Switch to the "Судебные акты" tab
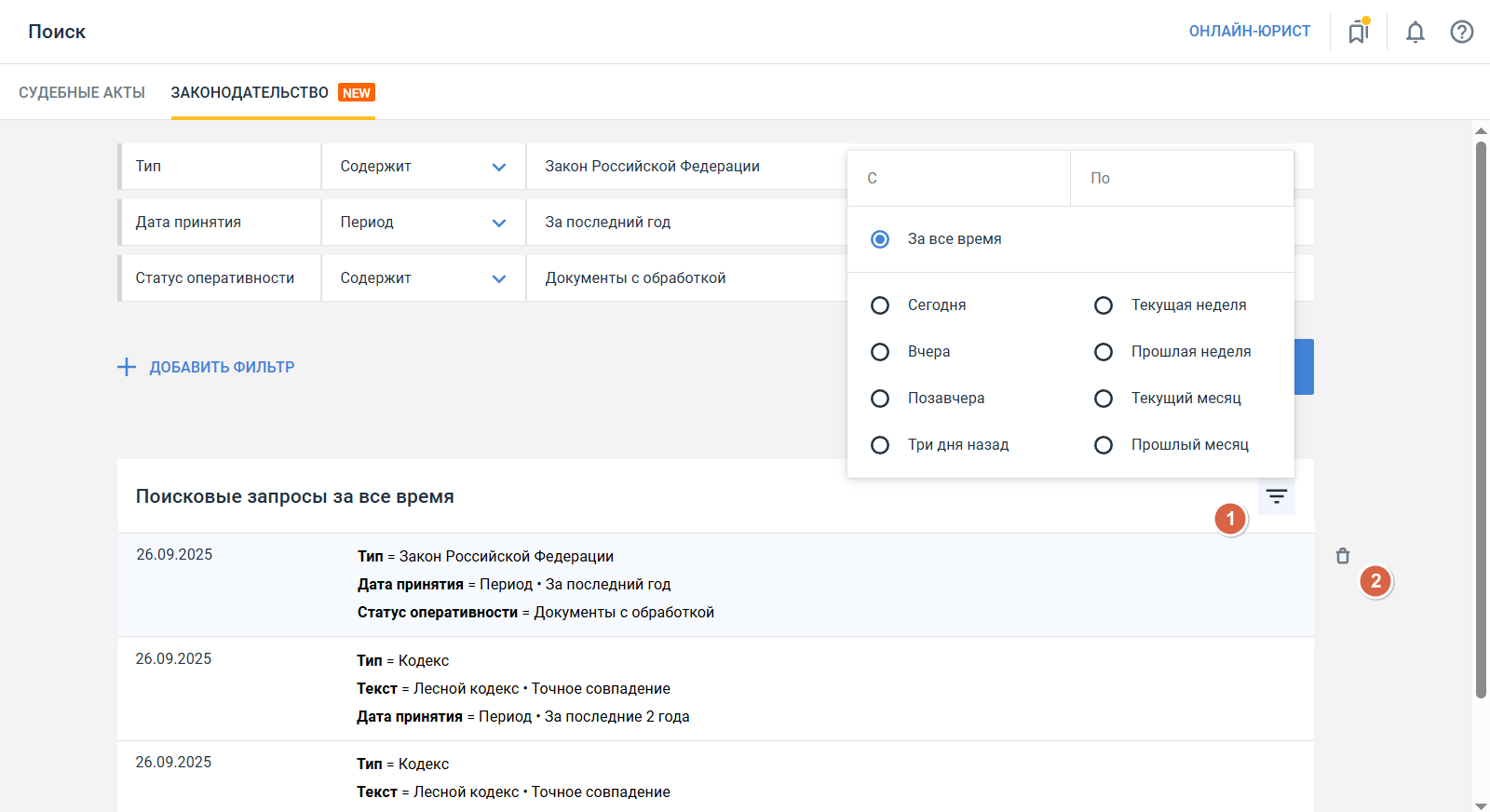The image size is (1490, 812). pyautogui.click(x=82, y=92)
